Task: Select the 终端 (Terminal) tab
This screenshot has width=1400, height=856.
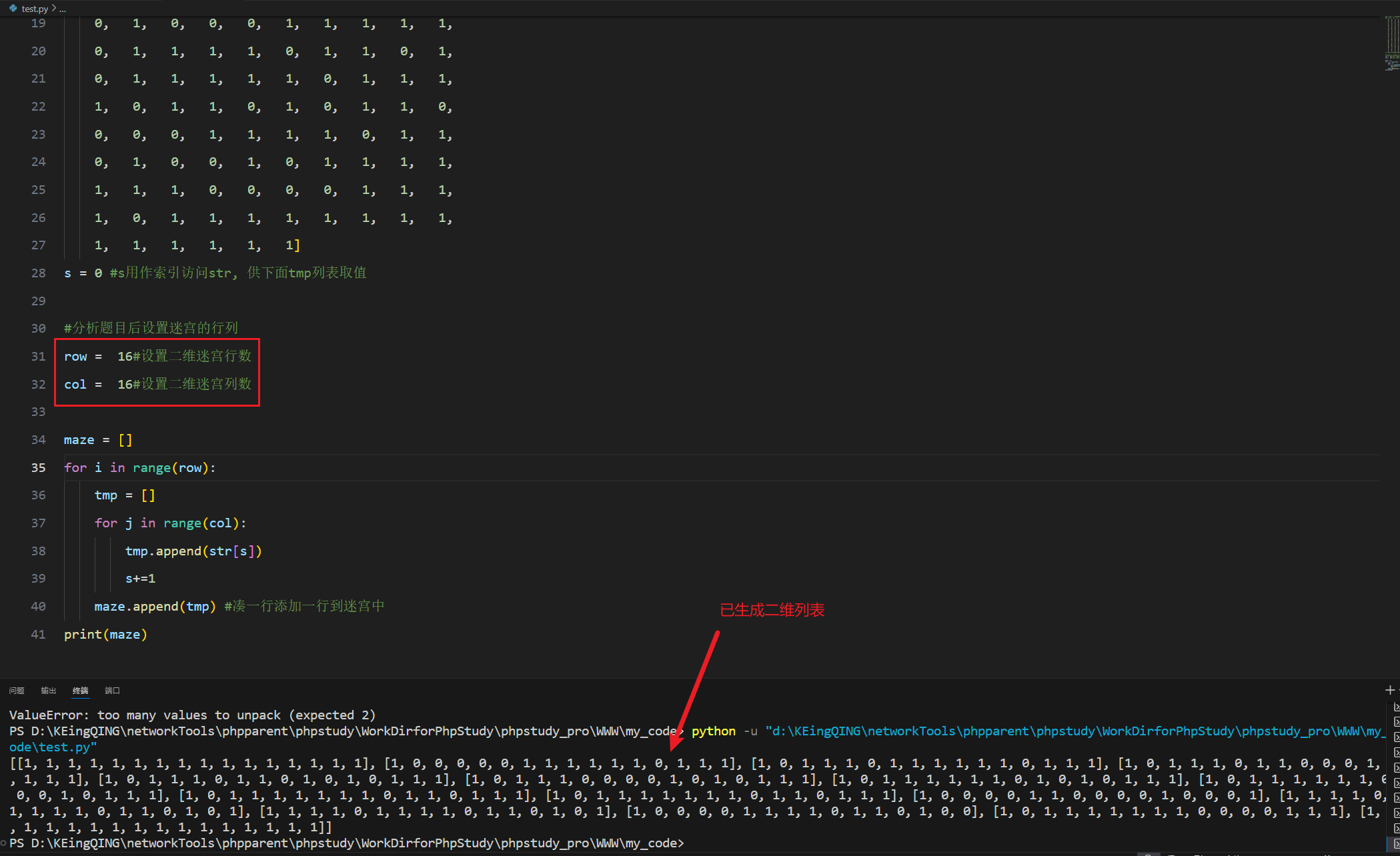Action: (80, 691)
